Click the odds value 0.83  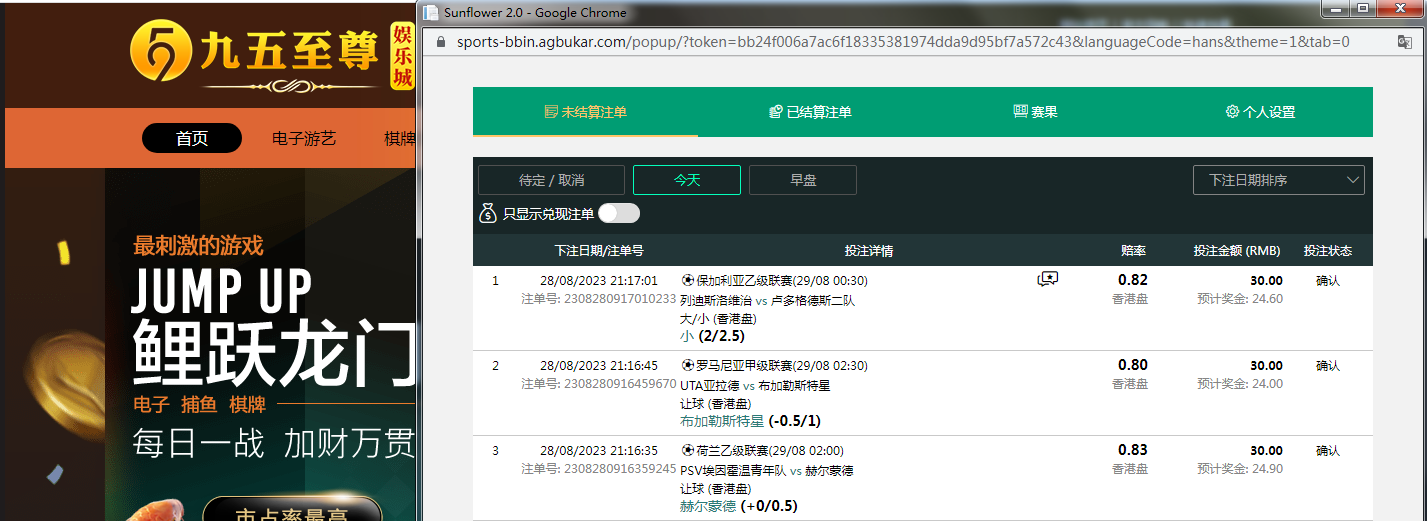pyautogui.click(x=1133, y=450)
